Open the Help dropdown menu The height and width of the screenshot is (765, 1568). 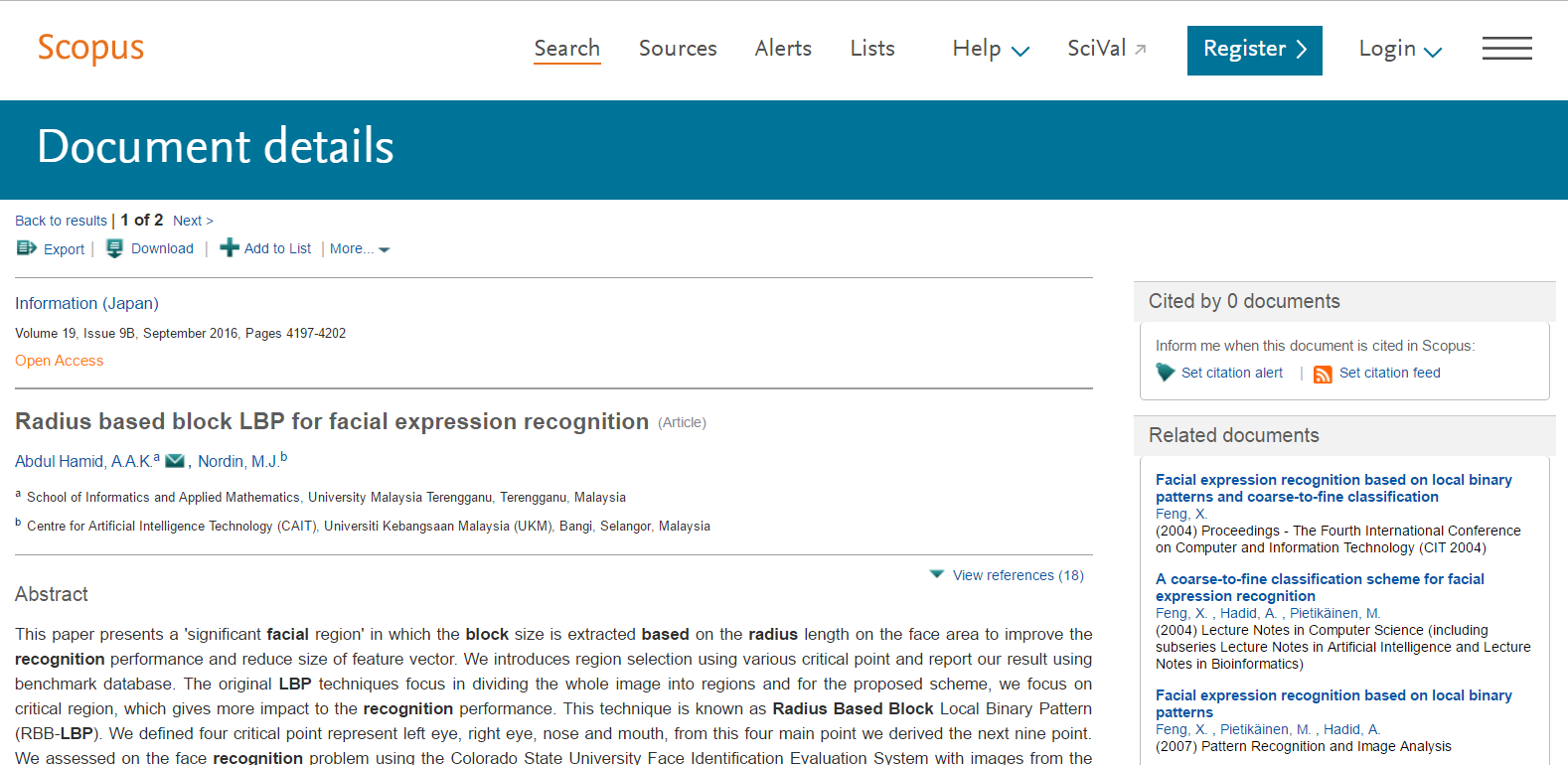pyautogui.click(x=990, y=49)
